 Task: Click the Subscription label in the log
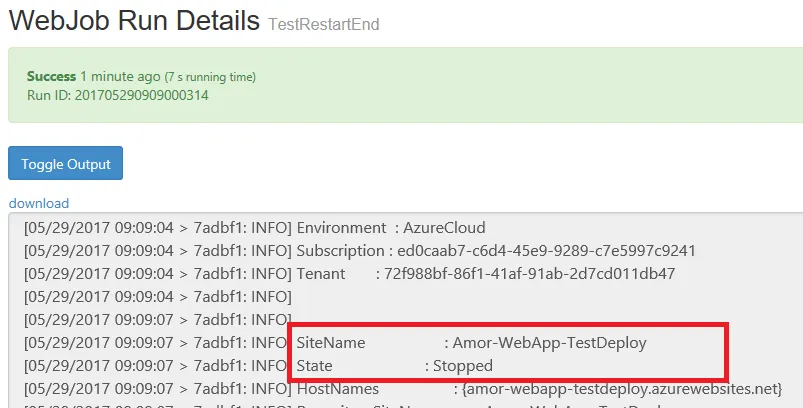pos(340,250)
